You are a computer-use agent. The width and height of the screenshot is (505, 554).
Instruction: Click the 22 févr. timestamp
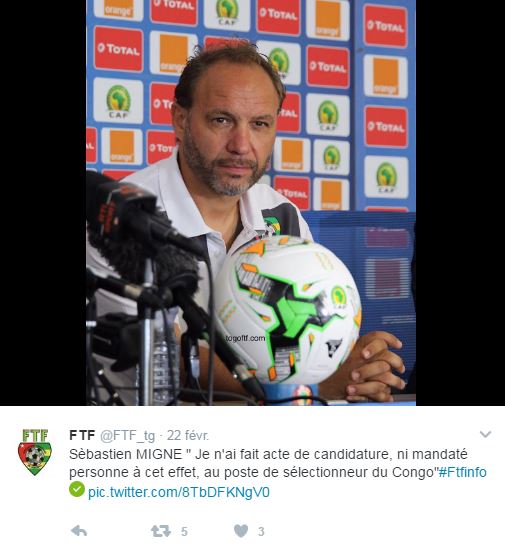coord(188,435)
